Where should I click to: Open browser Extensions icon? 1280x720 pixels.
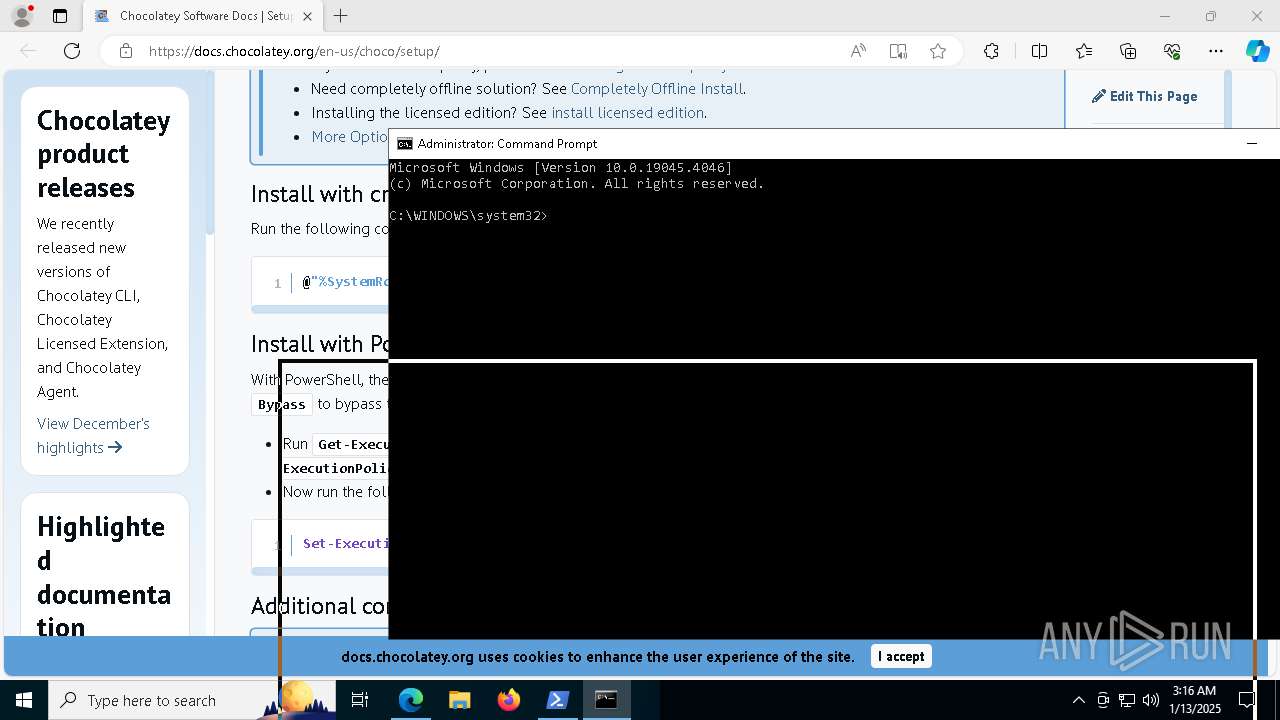tap(991, 51)
